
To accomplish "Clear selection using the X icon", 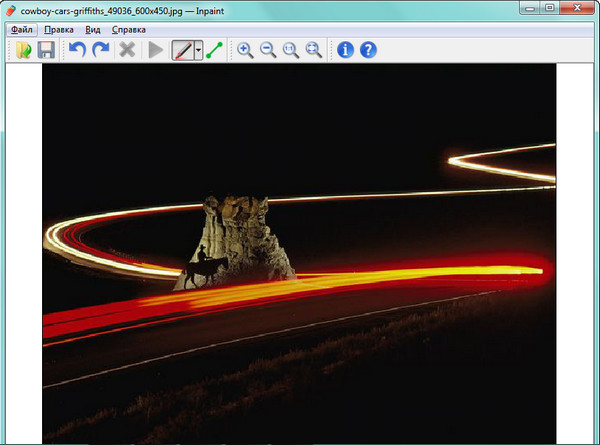I will [x=127, y=49].
